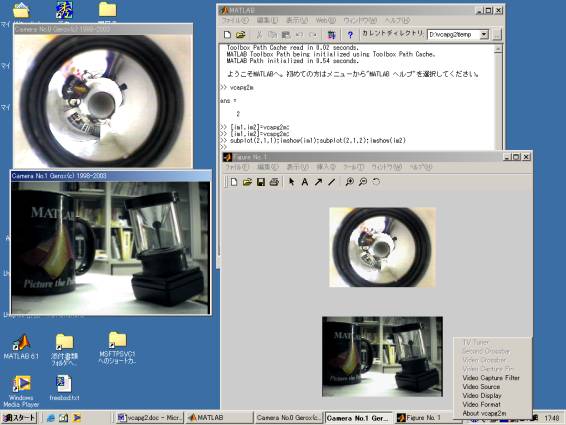This screenshot has width=566, height=425.
Task: Click the Undo icon in MATLAB toolbar
Action: 299,35
